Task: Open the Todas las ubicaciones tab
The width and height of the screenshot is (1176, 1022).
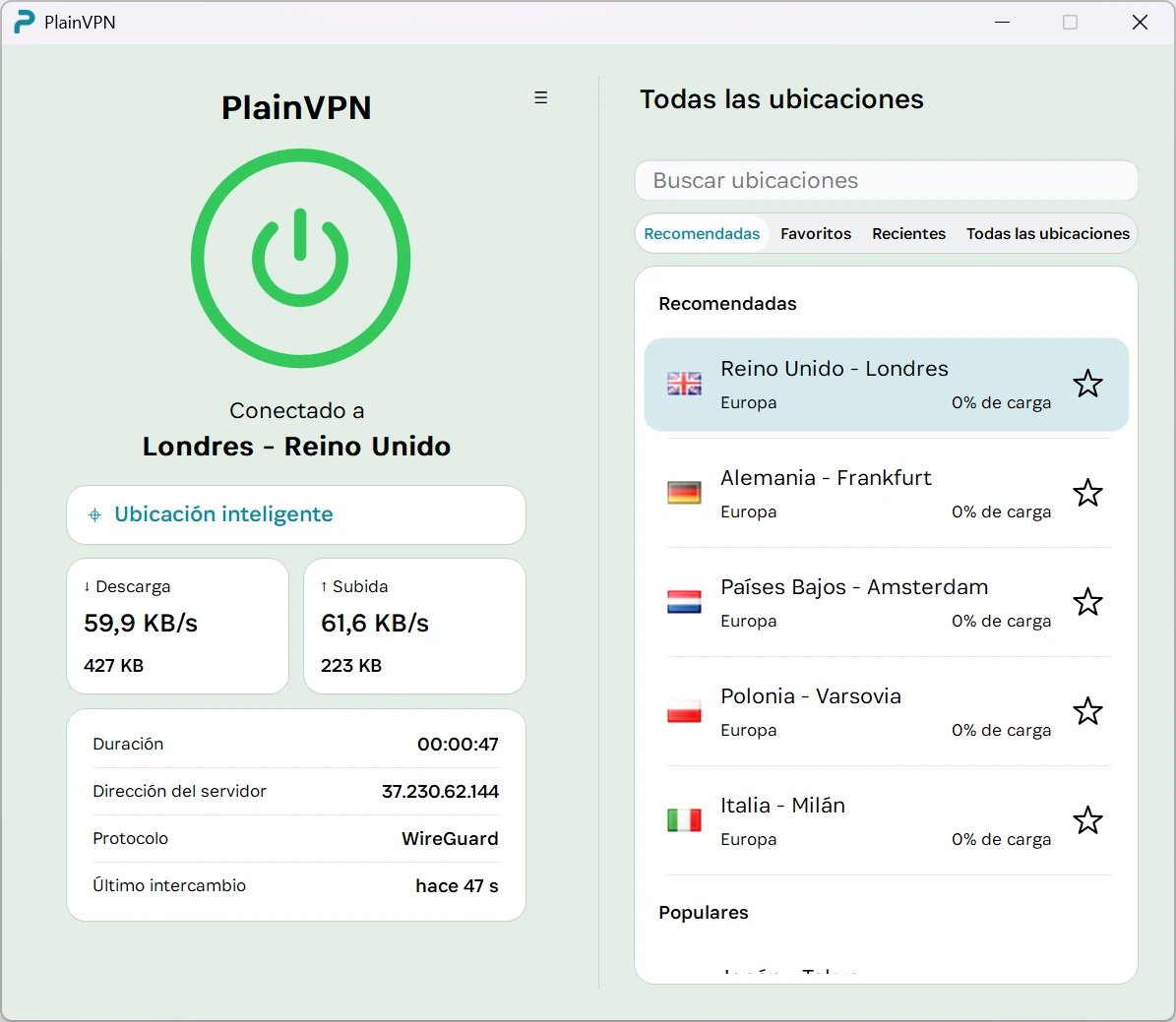Action: pyautogui.click(x=1047, y=234)
